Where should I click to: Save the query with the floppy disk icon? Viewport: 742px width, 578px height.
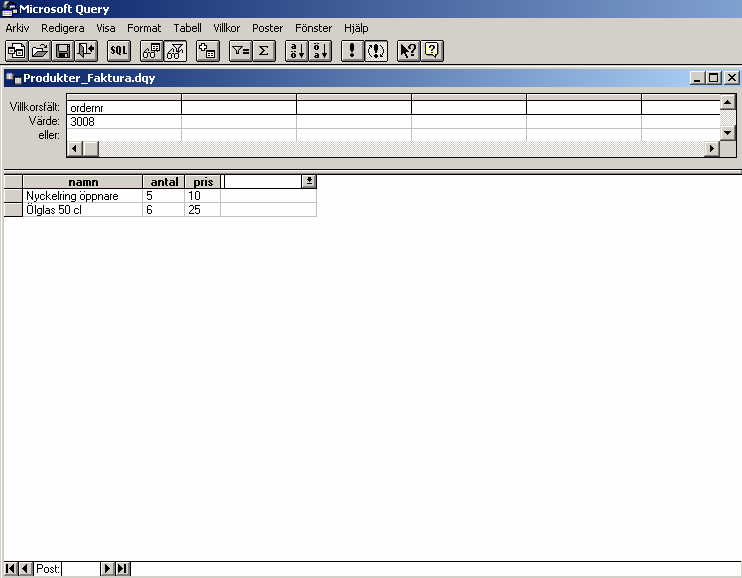pyautogui.click(x=63, y=51)
